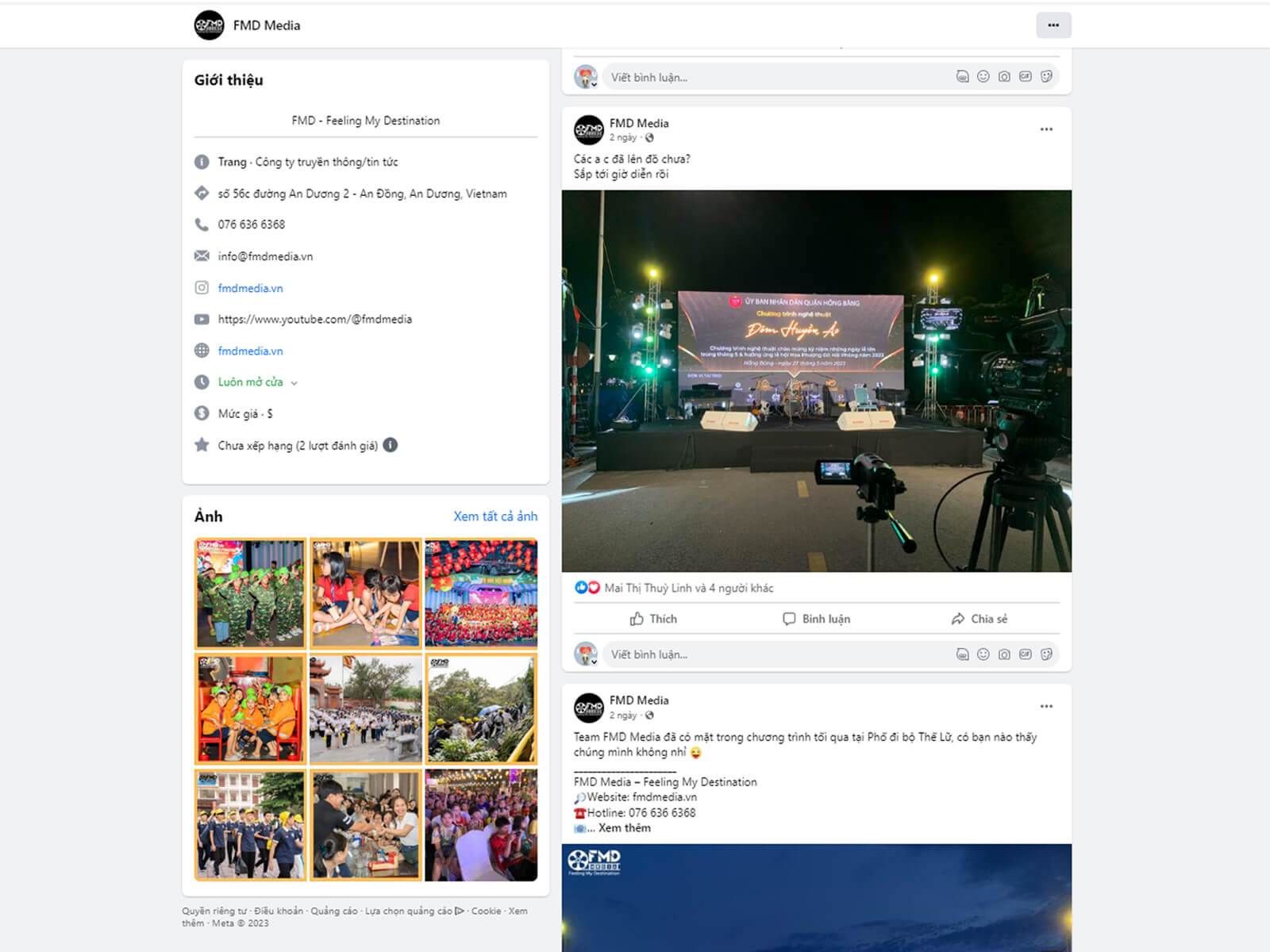The height and width of the screenshot is (952, 1270).
Task: Open the three-dot menu on the Phố đi bộ Thế Lữ post
Action: coord(1046,706)
